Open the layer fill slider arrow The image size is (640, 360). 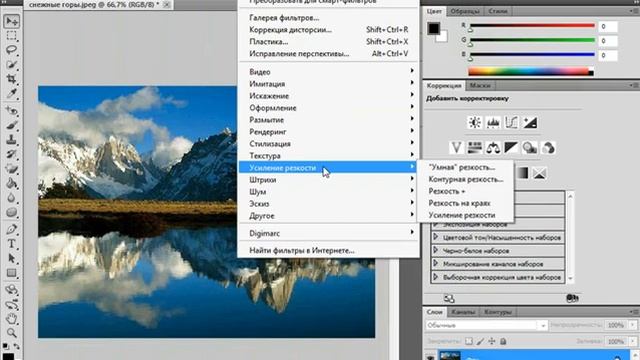click(633, 341)
